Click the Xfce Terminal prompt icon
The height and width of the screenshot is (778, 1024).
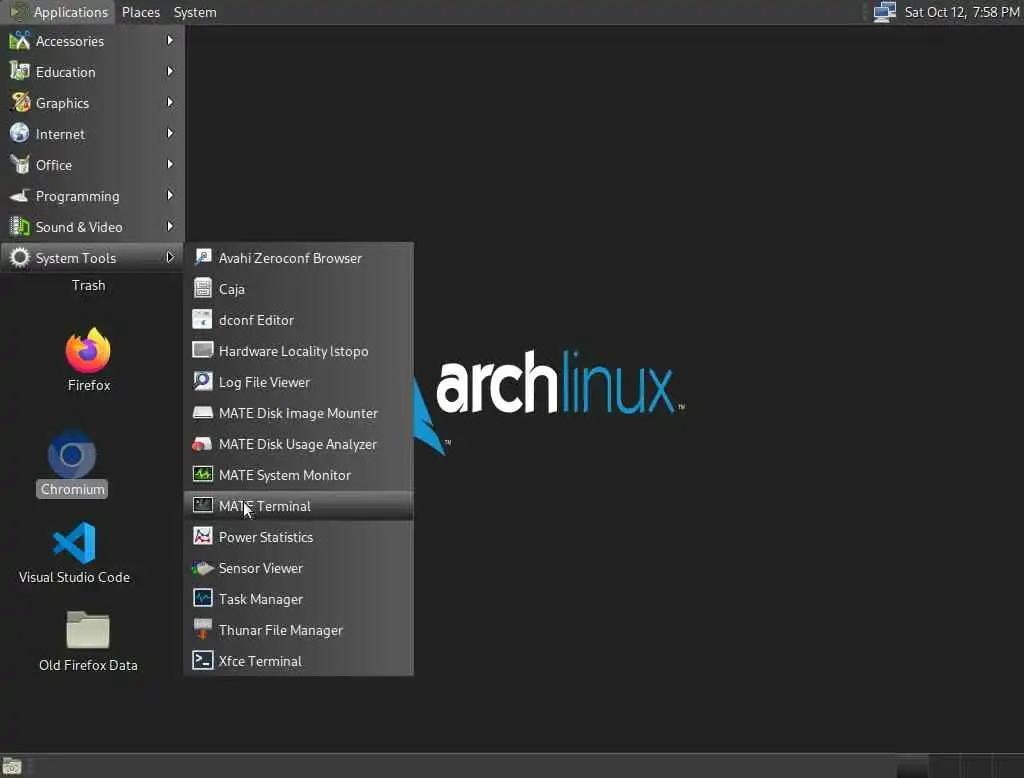(202, 660)
